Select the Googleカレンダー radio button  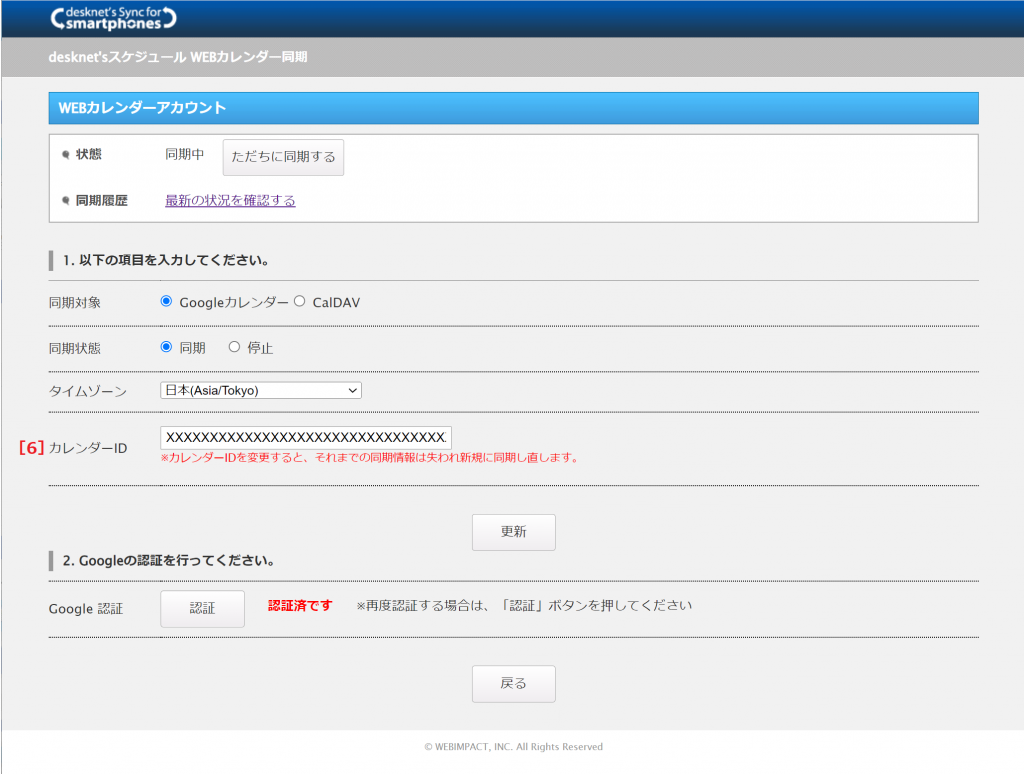[167, 301]
